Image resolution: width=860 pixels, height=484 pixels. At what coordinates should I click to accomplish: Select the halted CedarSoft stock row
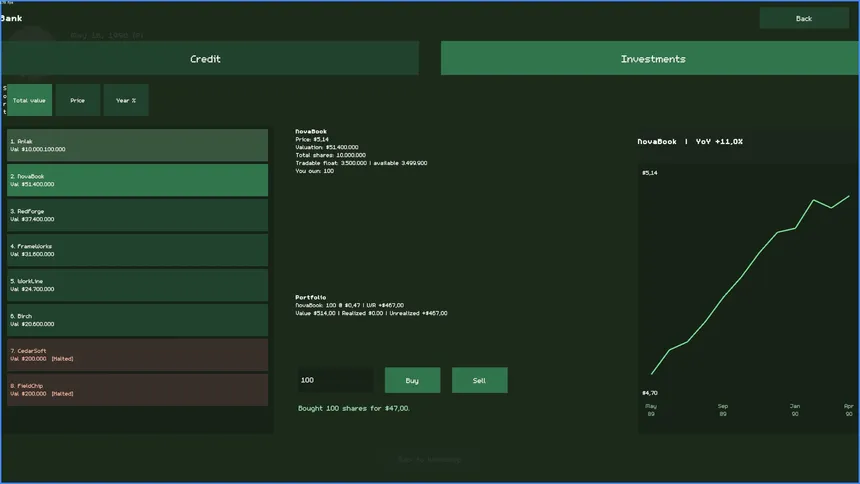(138, 354)
